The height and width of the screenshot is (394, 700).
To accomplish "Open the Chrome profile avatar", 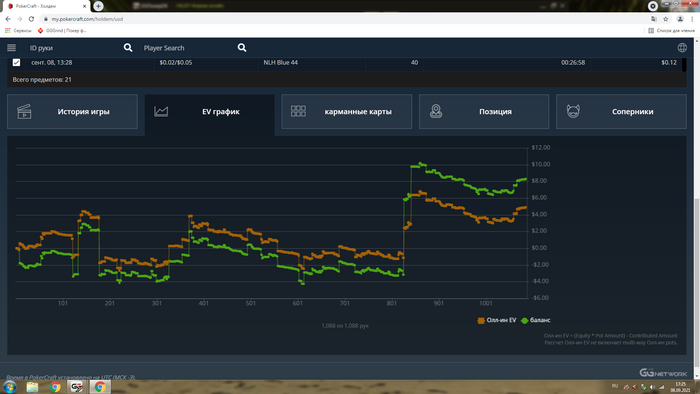I will click(680, 19).
